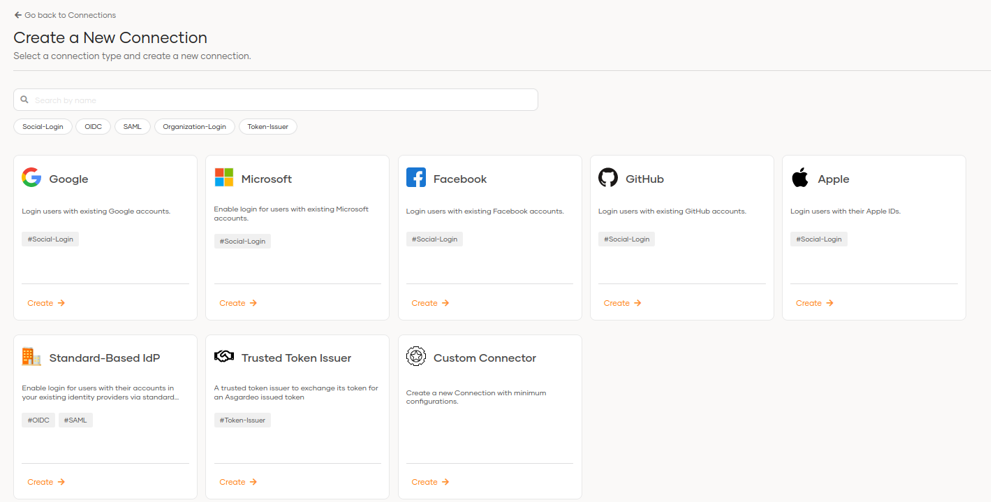This screenshot has height=502, width=991.
Task: Filter by OIDC tag
Action: [x=93, y=126]
